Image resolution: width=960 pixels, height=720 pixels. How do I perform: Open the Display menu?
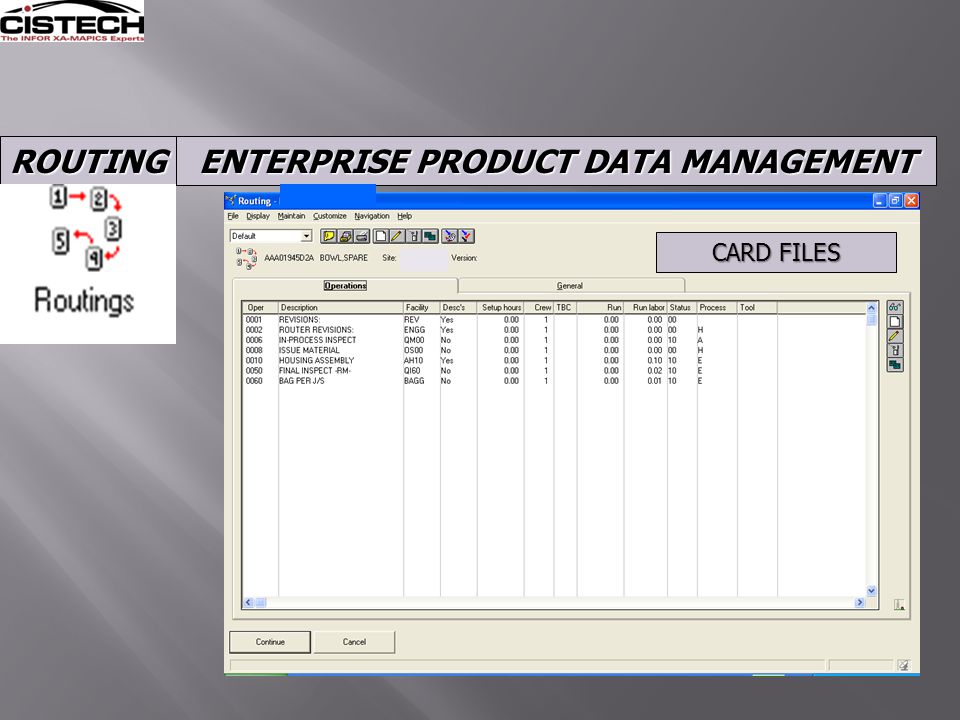258,216
